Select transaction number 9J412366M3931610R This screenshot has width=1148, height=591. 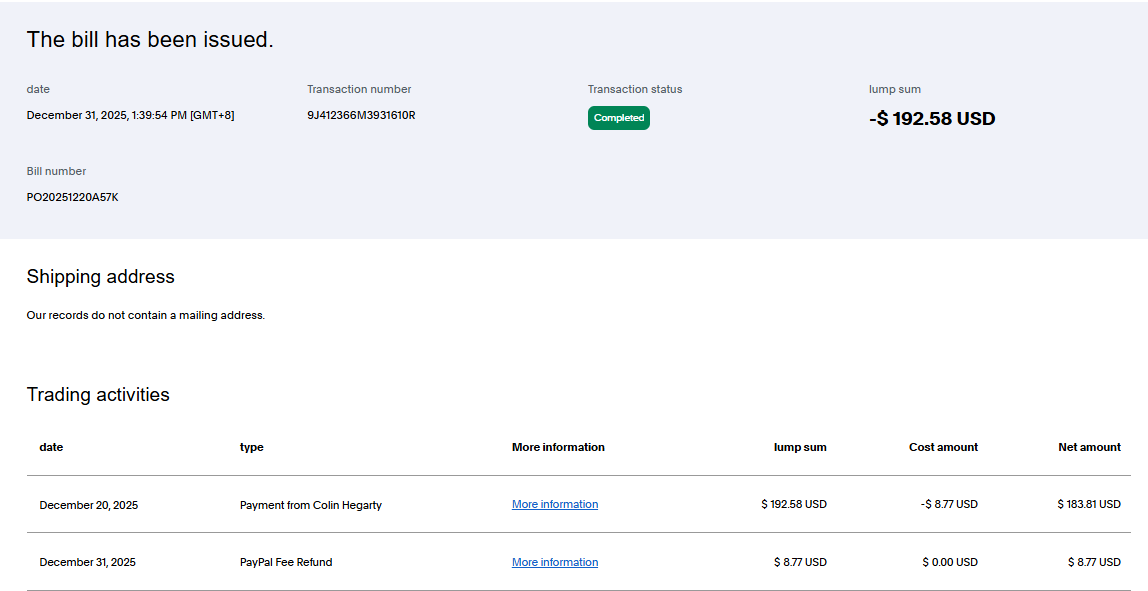point(361,115)
